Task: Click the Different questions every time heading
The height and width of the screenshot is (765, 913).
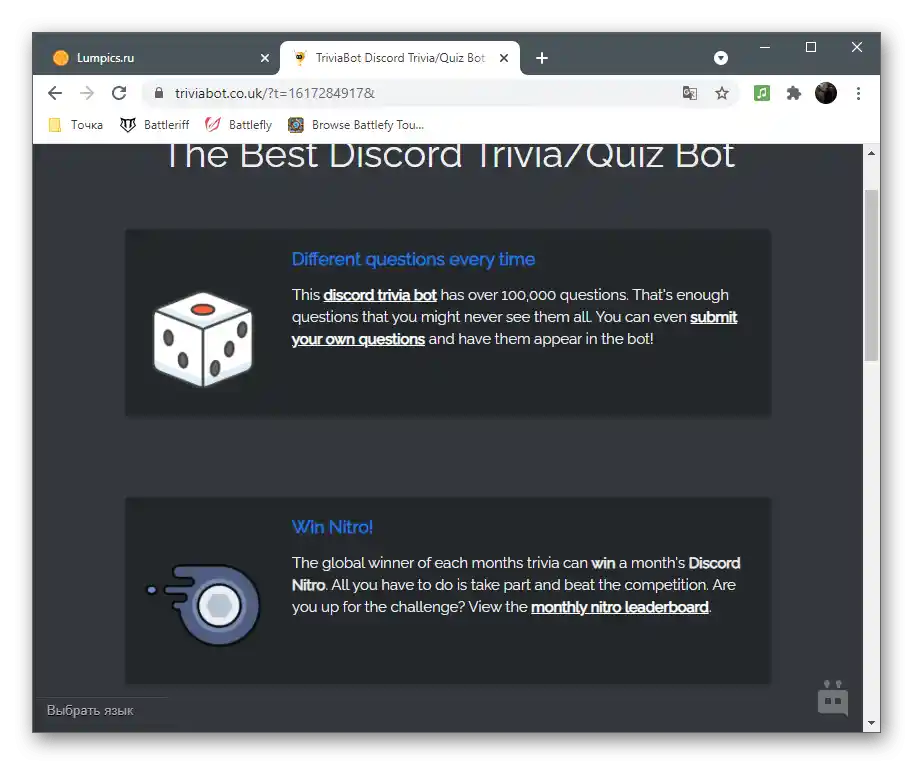Action: coord(413,259)
